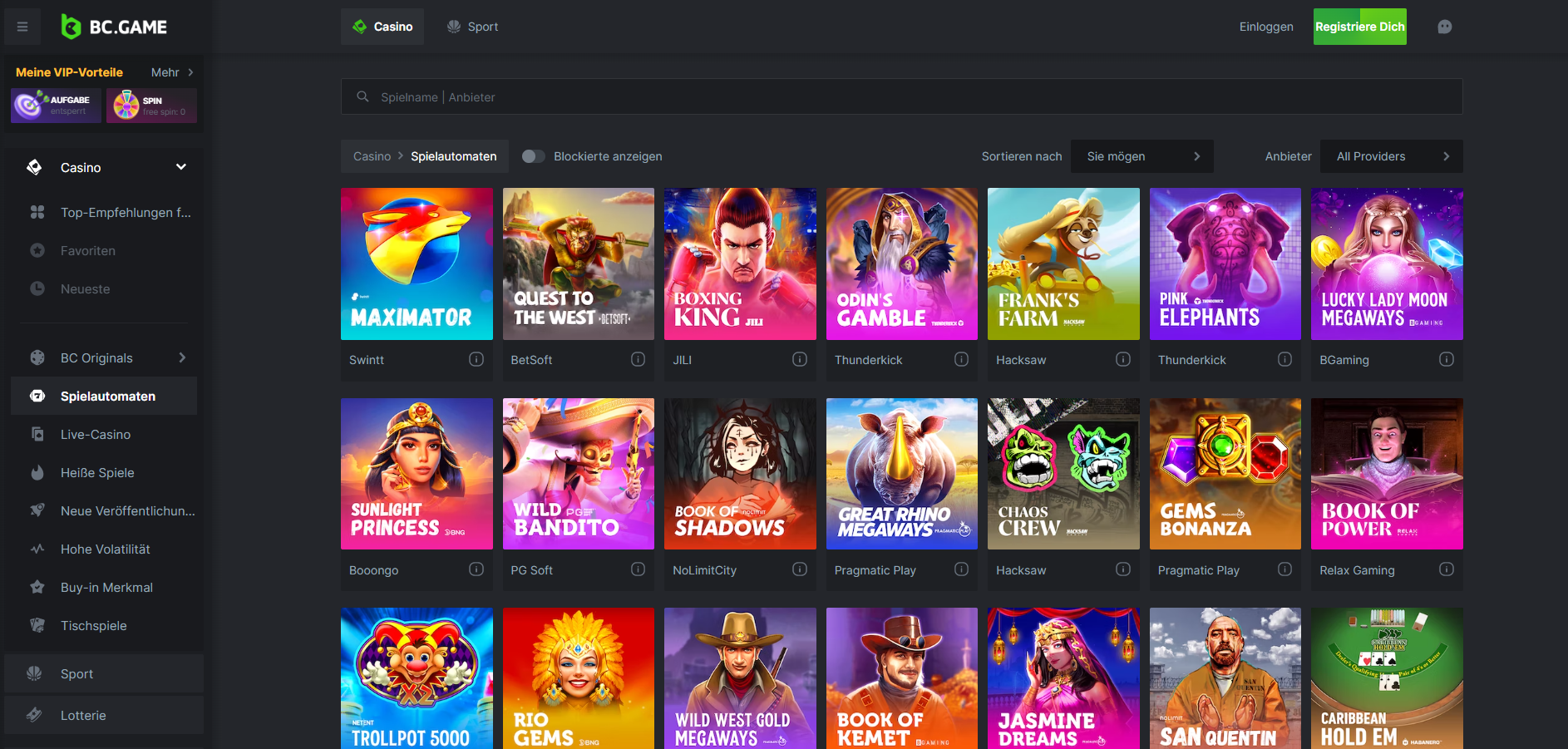Screen dimensions: 1568x749
Task: Show info for Pragmatic Play Great Rhino
Action: click(961, 569)
